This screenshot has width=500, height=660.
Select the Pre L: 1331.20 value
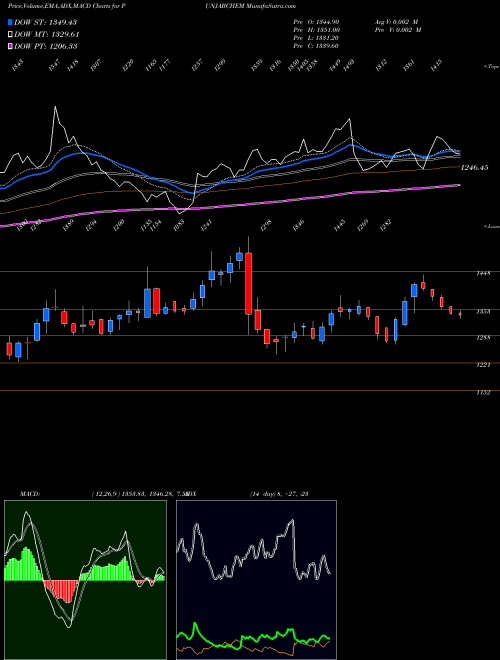point(316,38)
